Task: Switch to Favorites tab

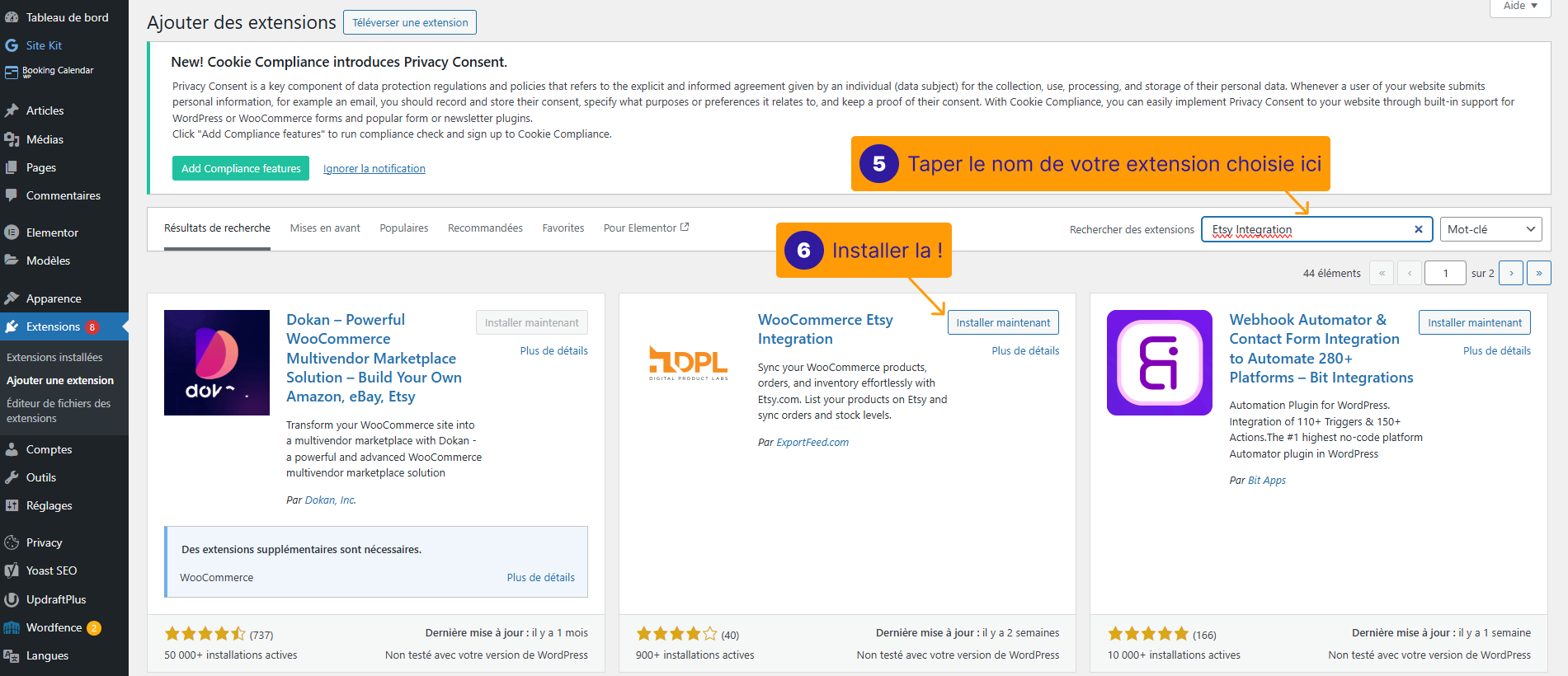Action: (563, 228)
